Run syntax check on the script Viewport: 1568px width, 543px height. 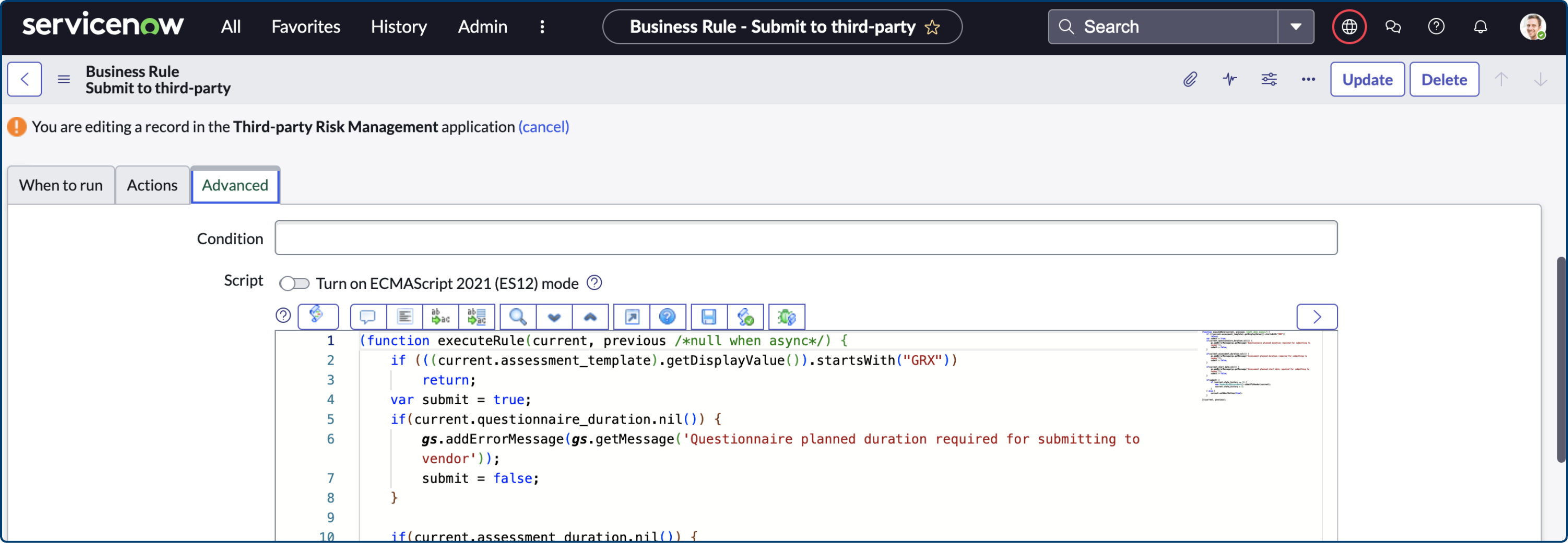746,316
